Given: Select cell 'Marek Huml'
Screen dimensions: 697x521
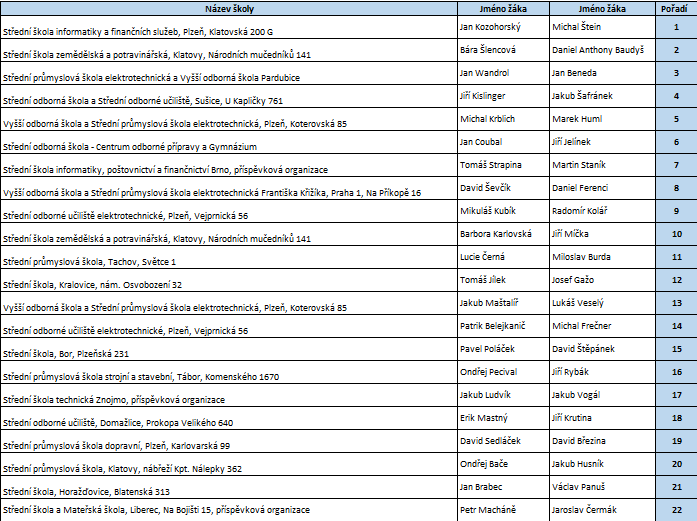Looking at the screenshot, I should [x=602, y=119].
